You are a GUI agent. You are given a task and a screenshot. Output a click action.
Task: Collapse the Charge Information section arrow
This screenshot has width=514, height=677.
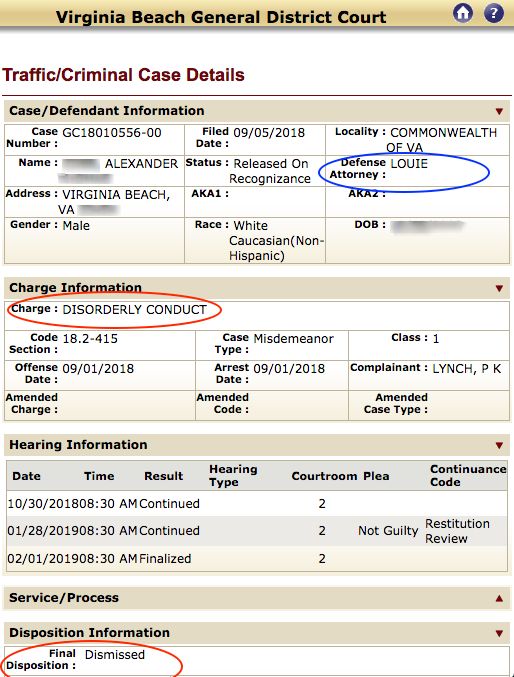[x=499, y=288]
